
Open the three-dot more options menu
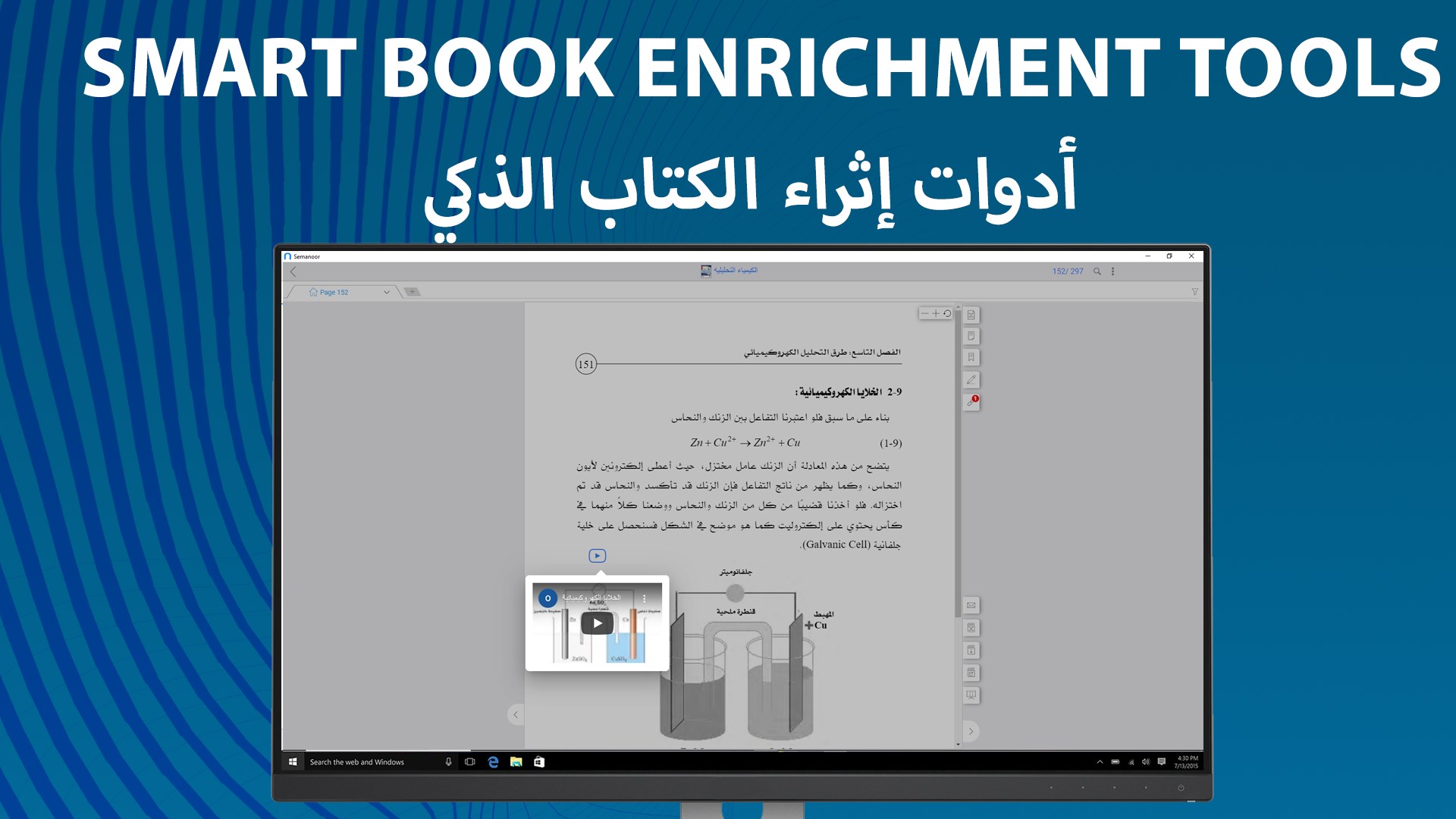pyautogui.click(x=1112, y=271)
